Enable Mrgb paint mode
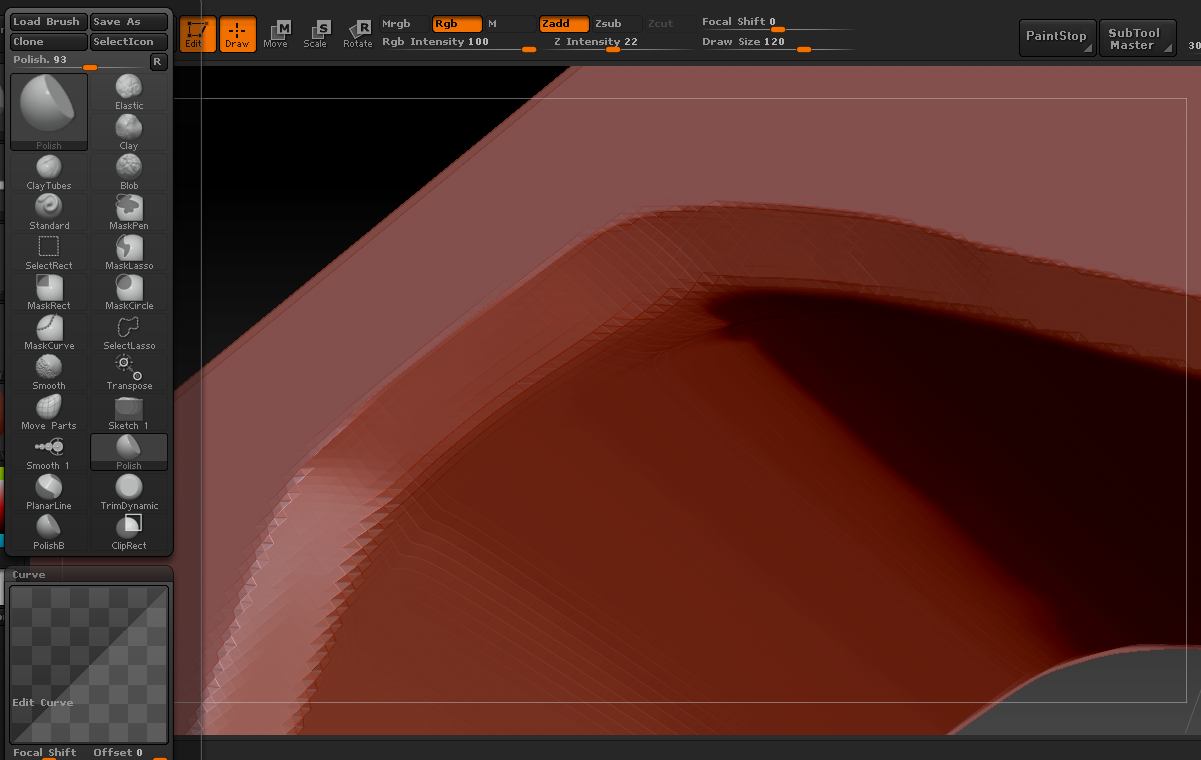 click(x=404, y=23)
